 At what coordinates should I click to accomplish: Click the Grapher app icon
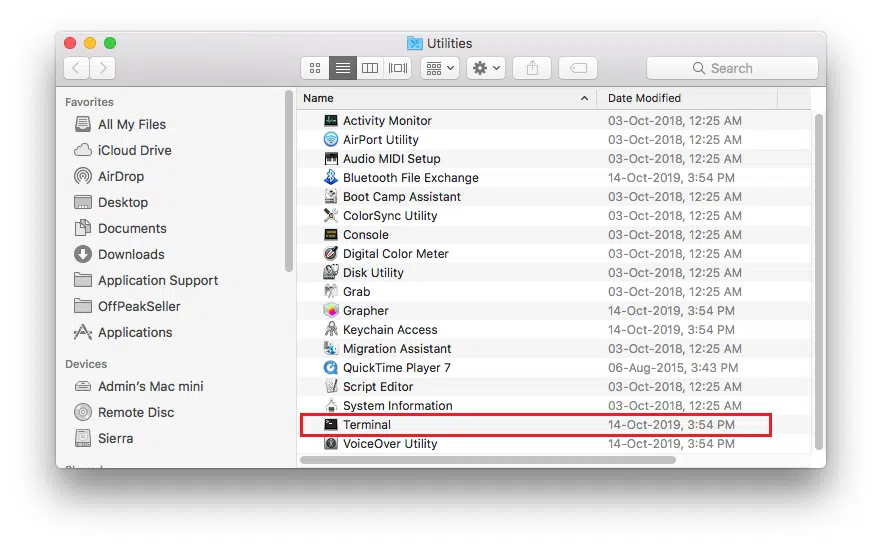pyautogui.click(x=331, y=311)
